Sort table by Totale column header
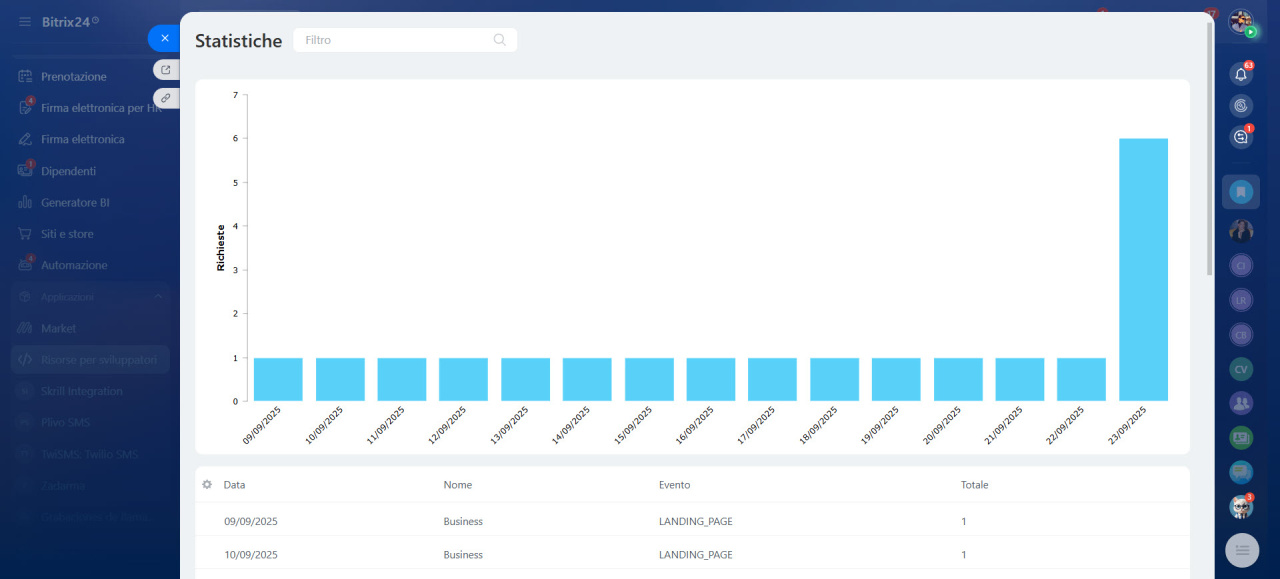Viewport: 1280px width, 579px height. point(974,485)
